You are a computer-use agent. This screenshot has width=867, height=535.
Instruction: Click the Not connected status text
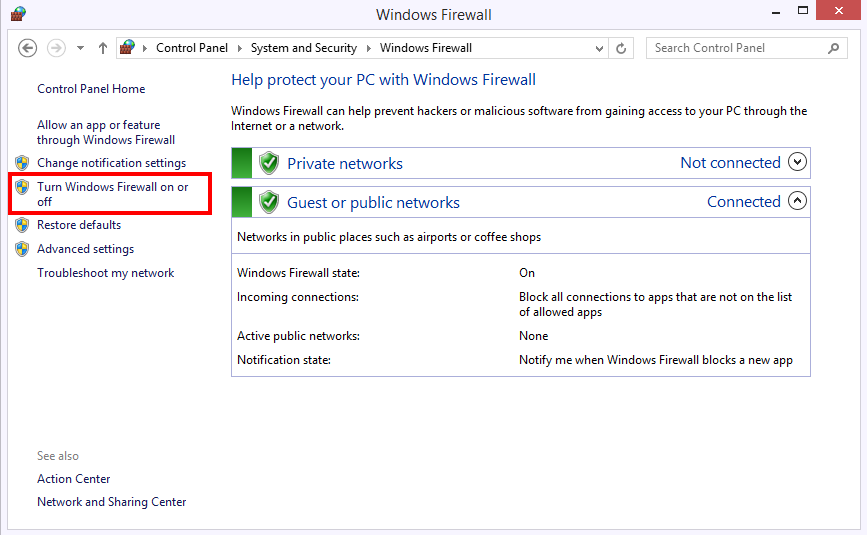tap(730, 162)
